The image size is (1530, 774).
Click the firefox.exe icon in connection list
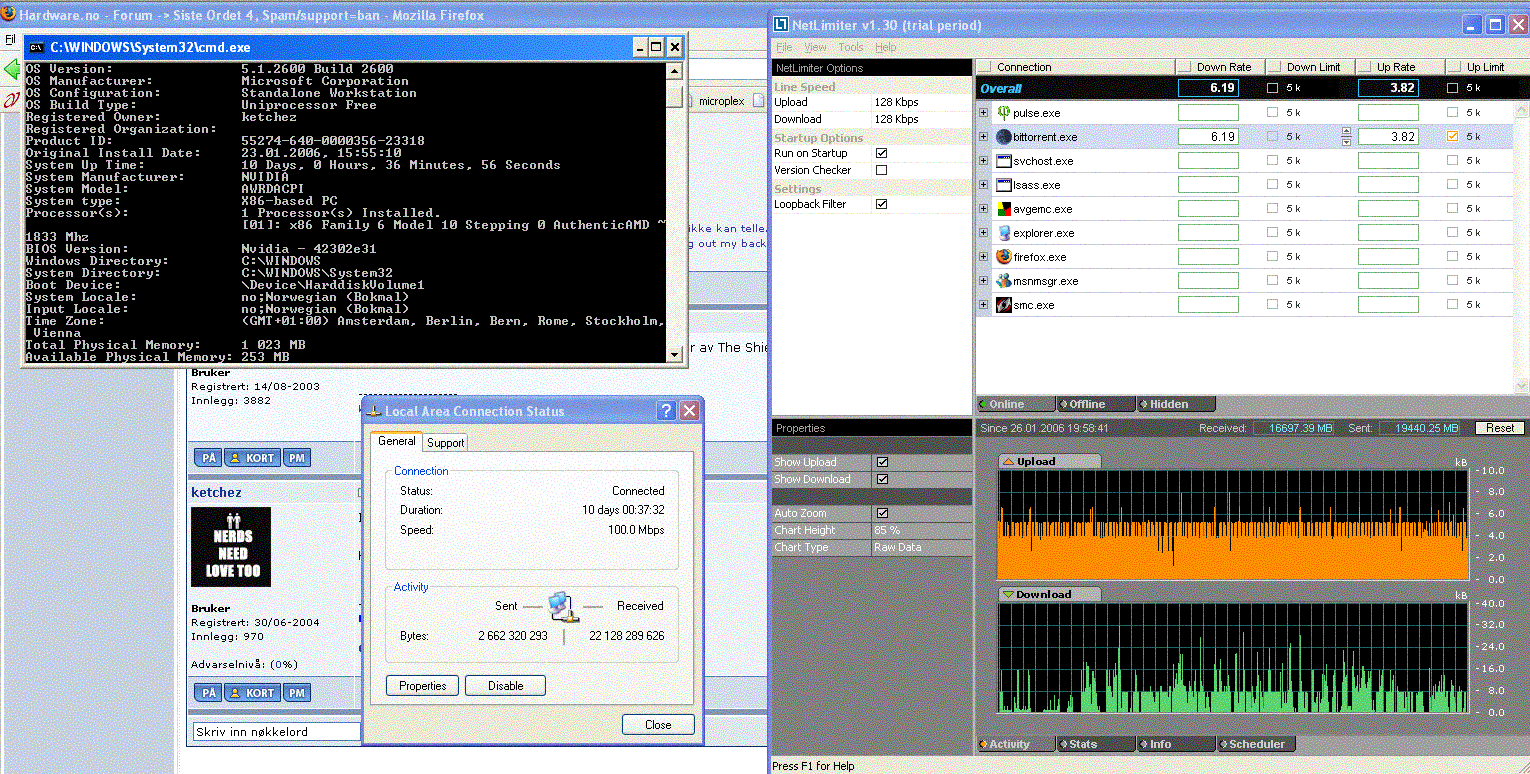pos(1004,257)
